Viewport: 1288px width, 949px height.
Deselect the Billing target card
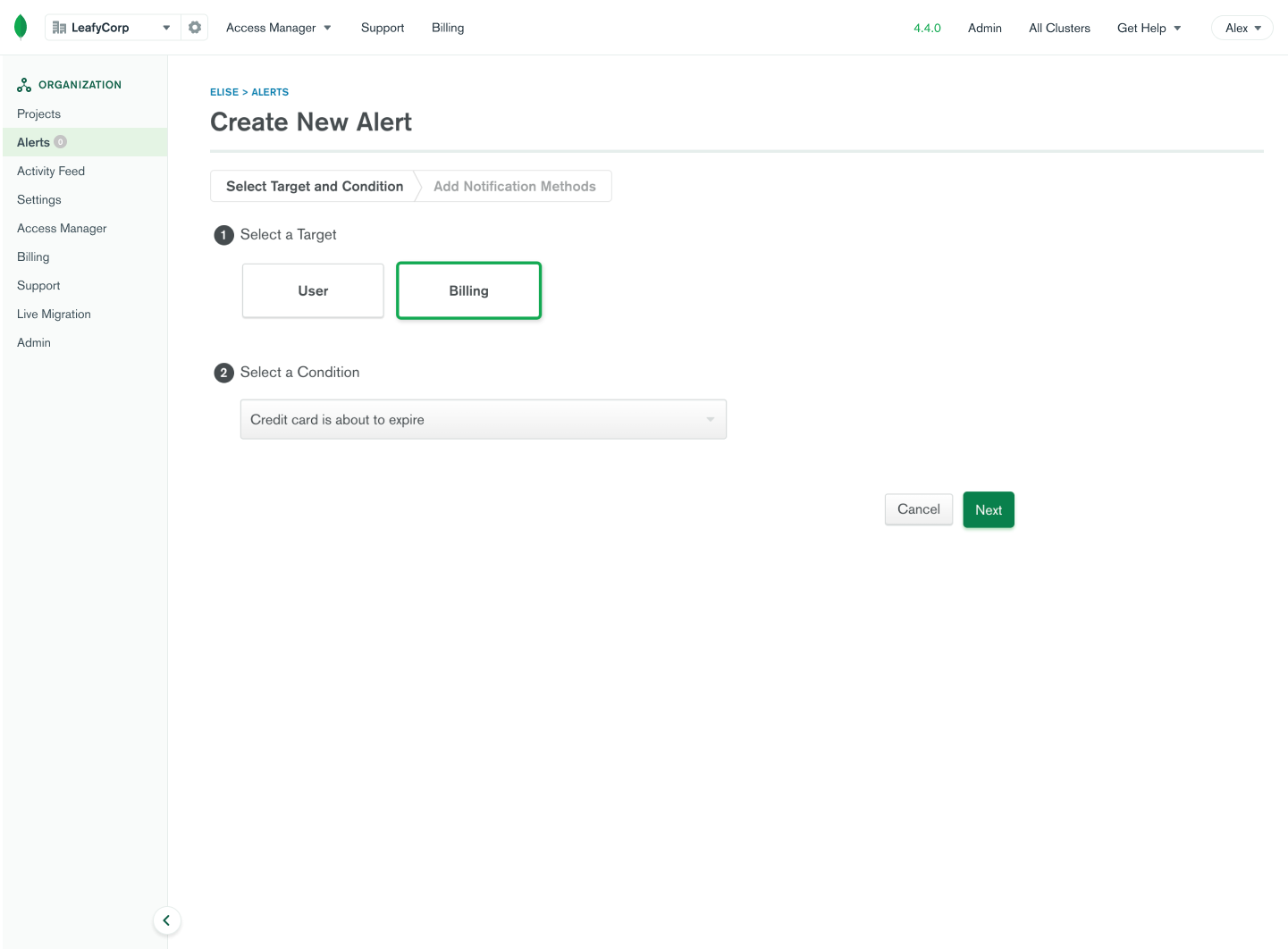click(x=468, y=290)
